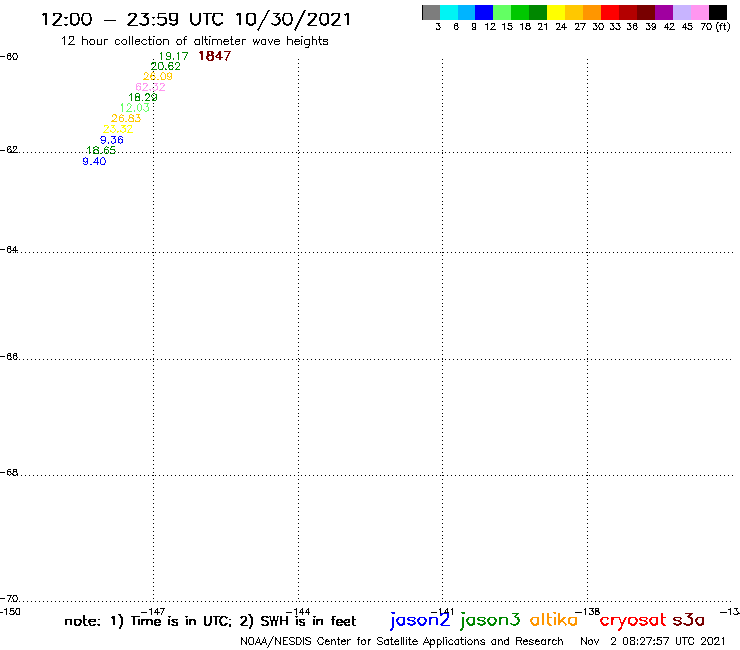Click the UTC and SWH note text
The height and width of the screenshot is (650, 740).
pyautogui.click(x=210, y=621)
